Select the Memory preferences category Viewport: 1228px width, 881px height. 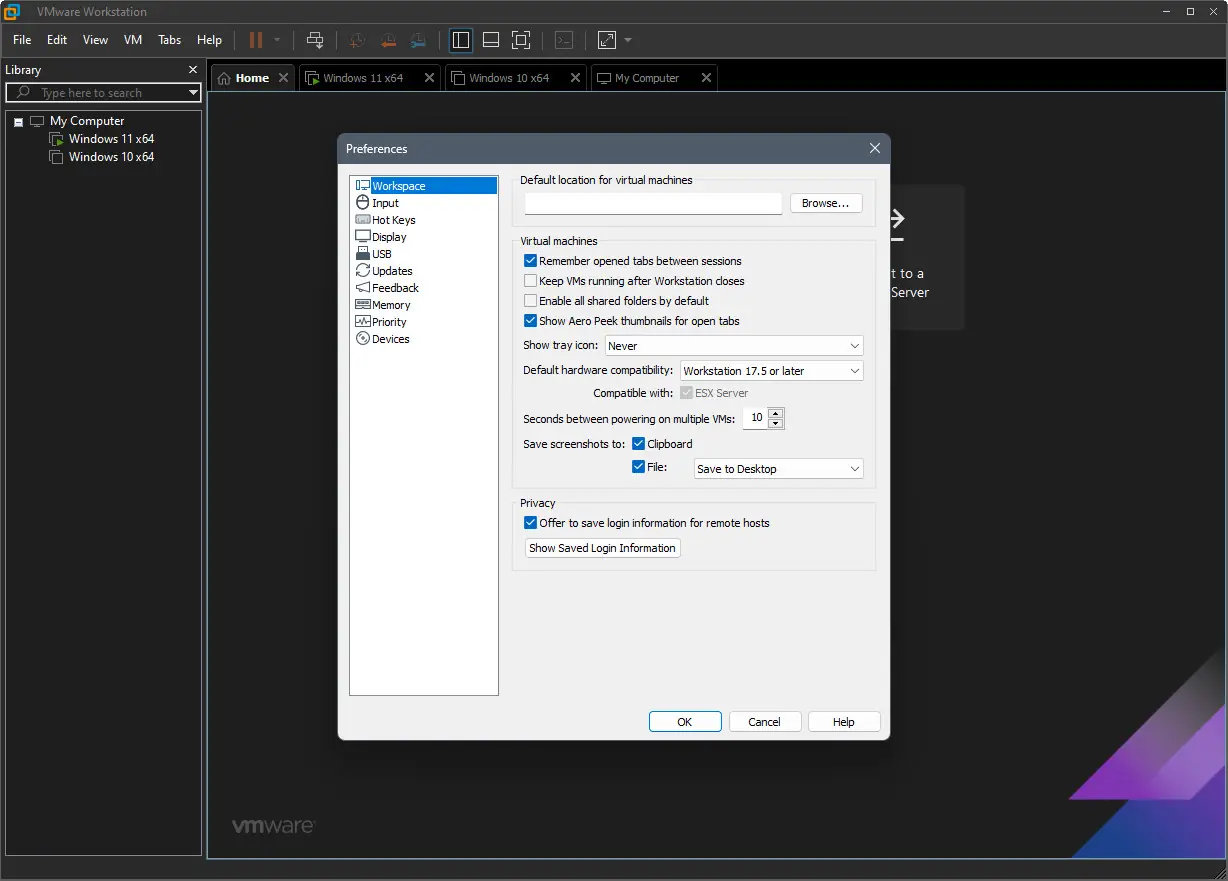[389, 304]
